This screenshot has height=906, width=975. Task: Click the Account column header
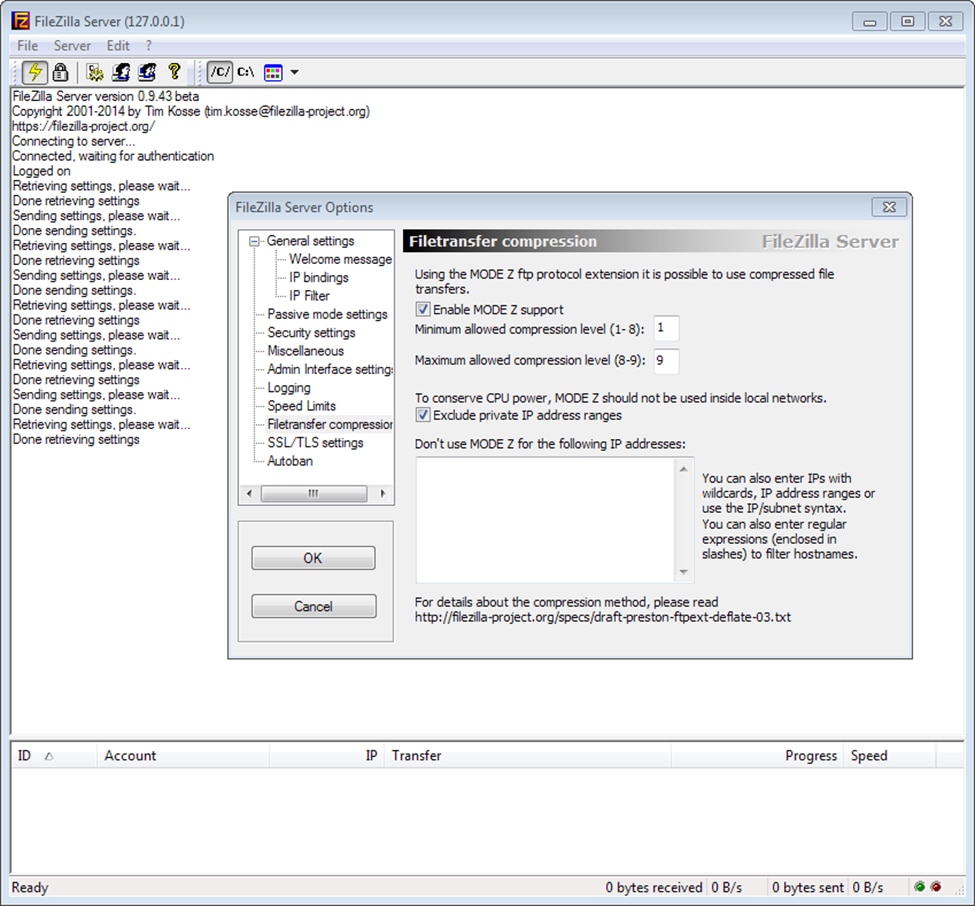(183, 756)
